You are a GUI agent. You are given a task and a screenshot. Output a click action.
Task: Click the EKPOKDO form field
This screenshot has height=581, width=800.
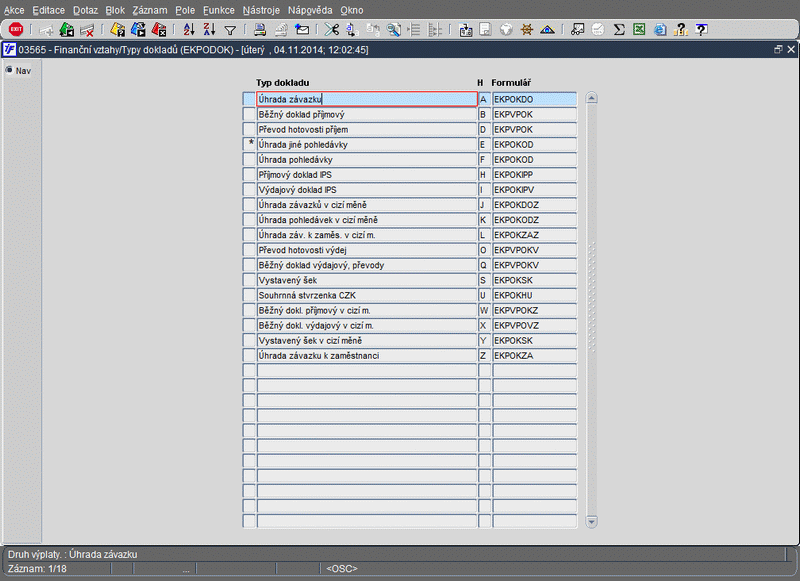point(535,99)
